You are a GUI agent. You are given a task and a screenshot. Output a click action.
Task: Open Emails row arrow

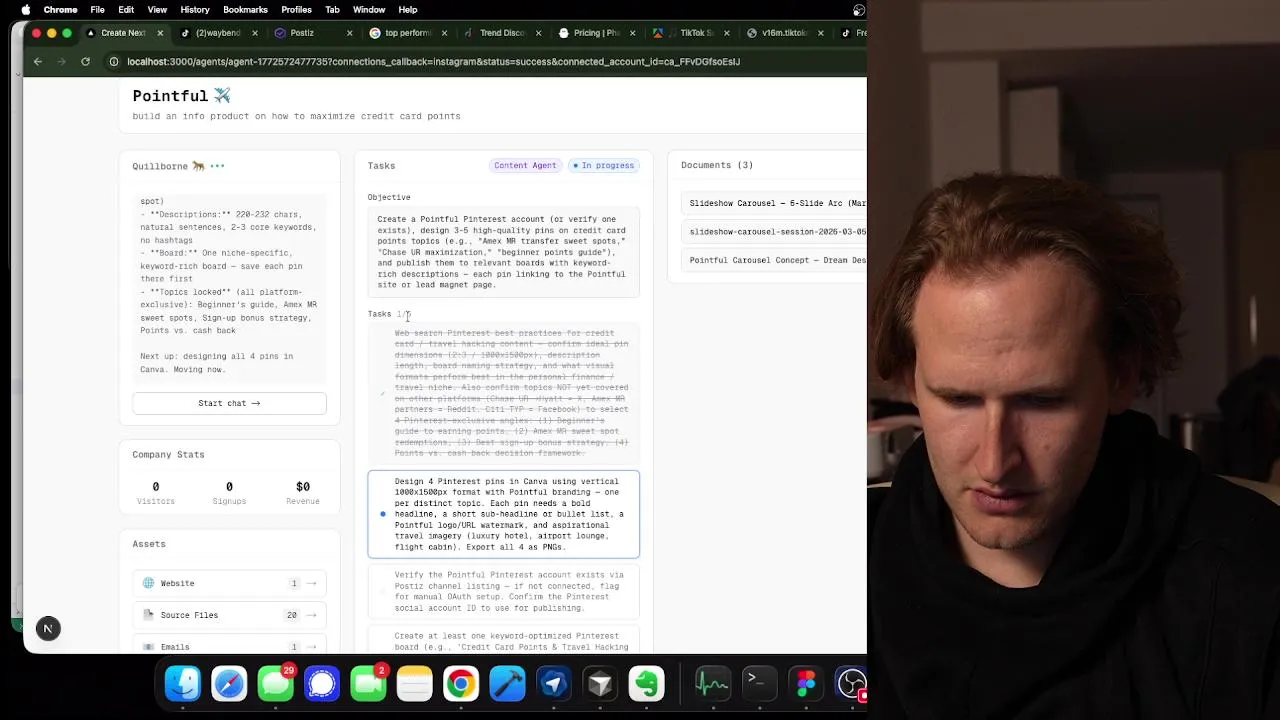pos(311,647)
